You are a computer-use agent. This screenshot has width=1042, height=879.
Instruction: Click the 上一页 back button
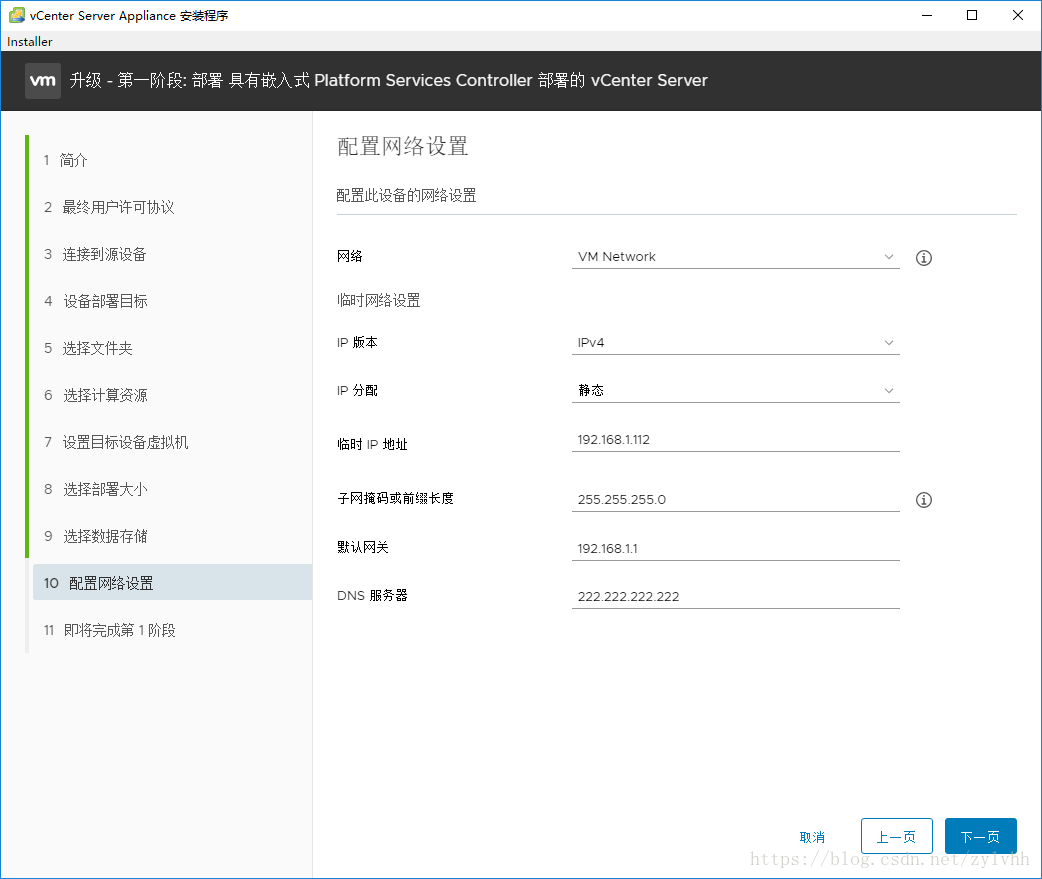(896, 836)
